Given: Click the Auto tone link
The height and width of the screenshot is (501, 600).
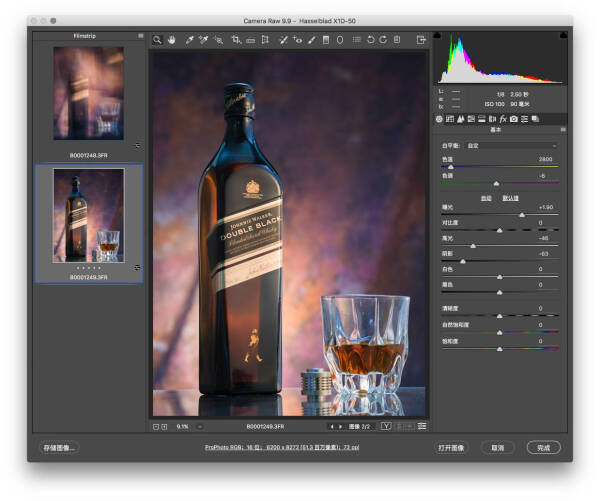Looking at the screenshot, I should tap(486, 198).
